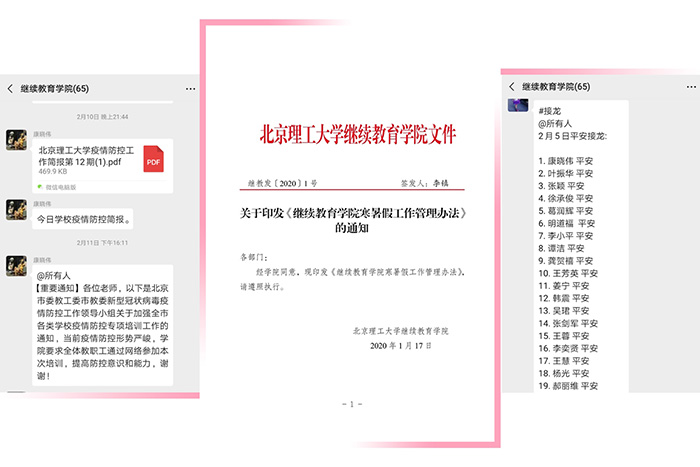The width and height of the screenshot is (700, 467).
Task: Click the 2月10日 晚上21:44 timestamp
Action: click(102, 117)
